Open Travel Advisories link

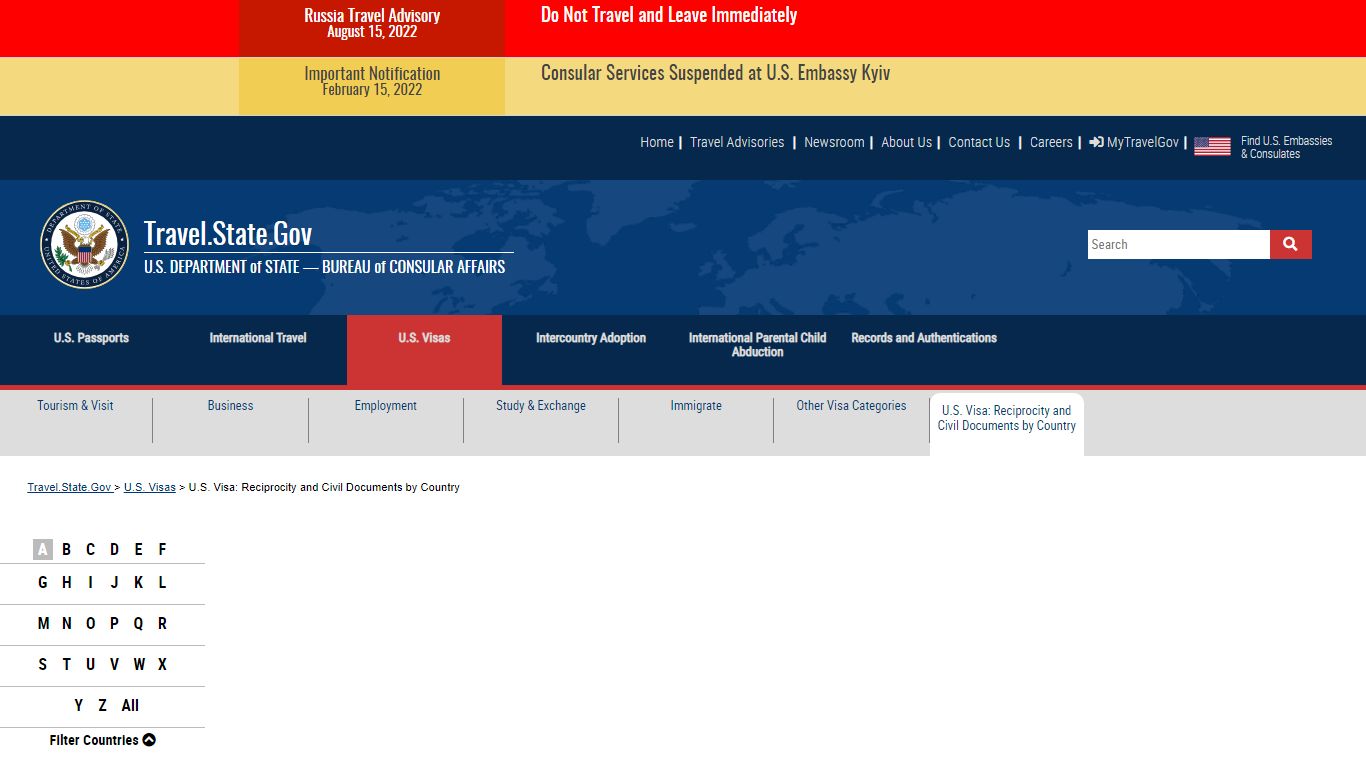click(x=737, y=142)
